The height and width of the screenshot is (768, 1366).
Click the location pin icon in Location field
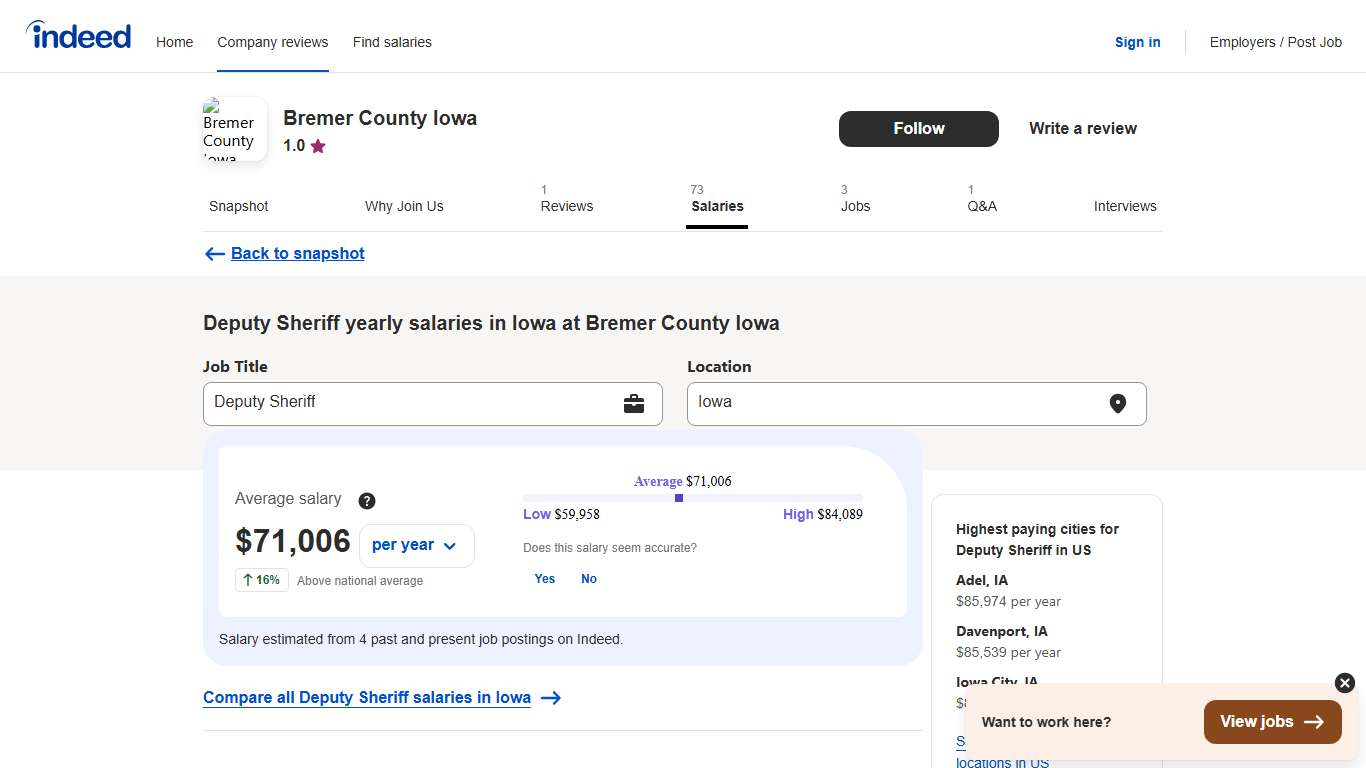(1118, 403)
